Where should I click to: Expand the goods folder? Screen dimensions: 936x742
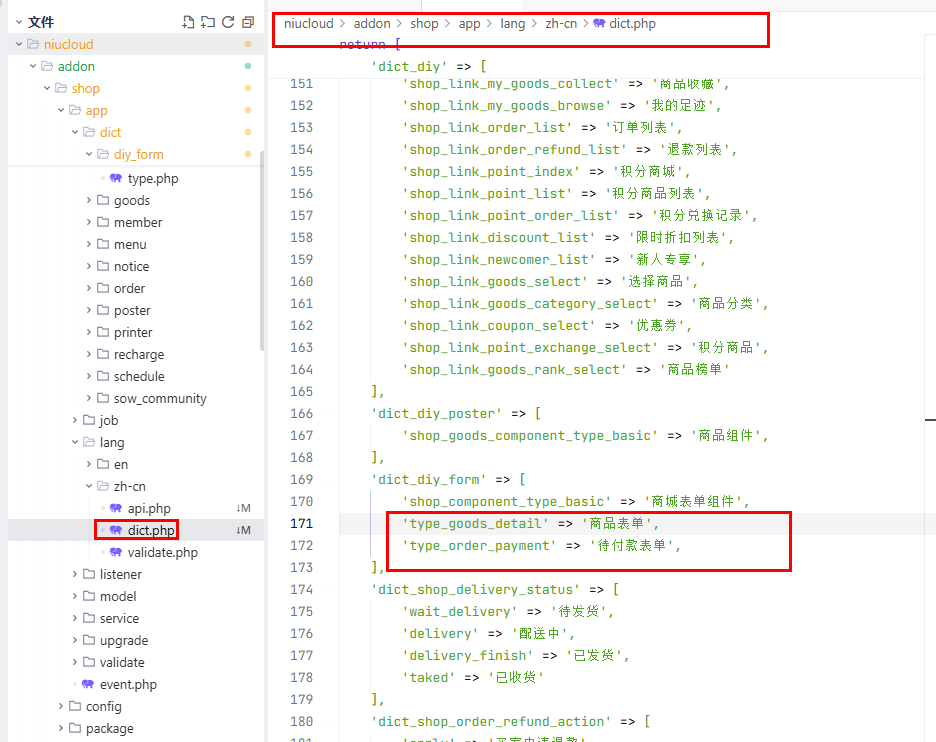click(131, 200)
